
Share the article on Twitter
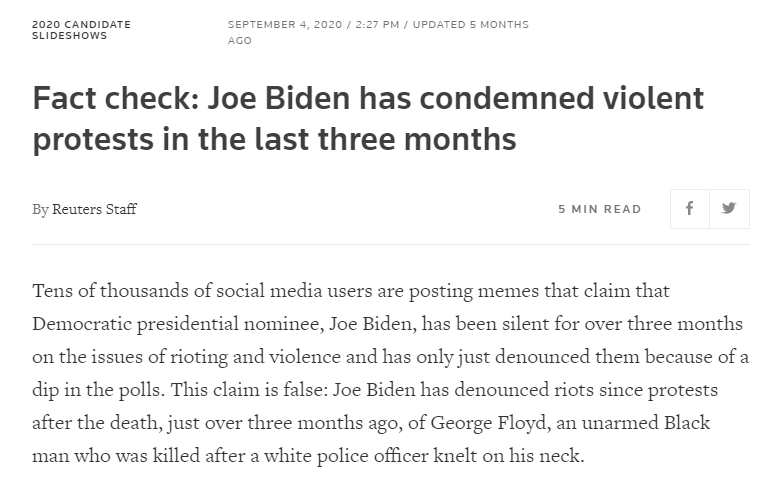pos(729,209)
